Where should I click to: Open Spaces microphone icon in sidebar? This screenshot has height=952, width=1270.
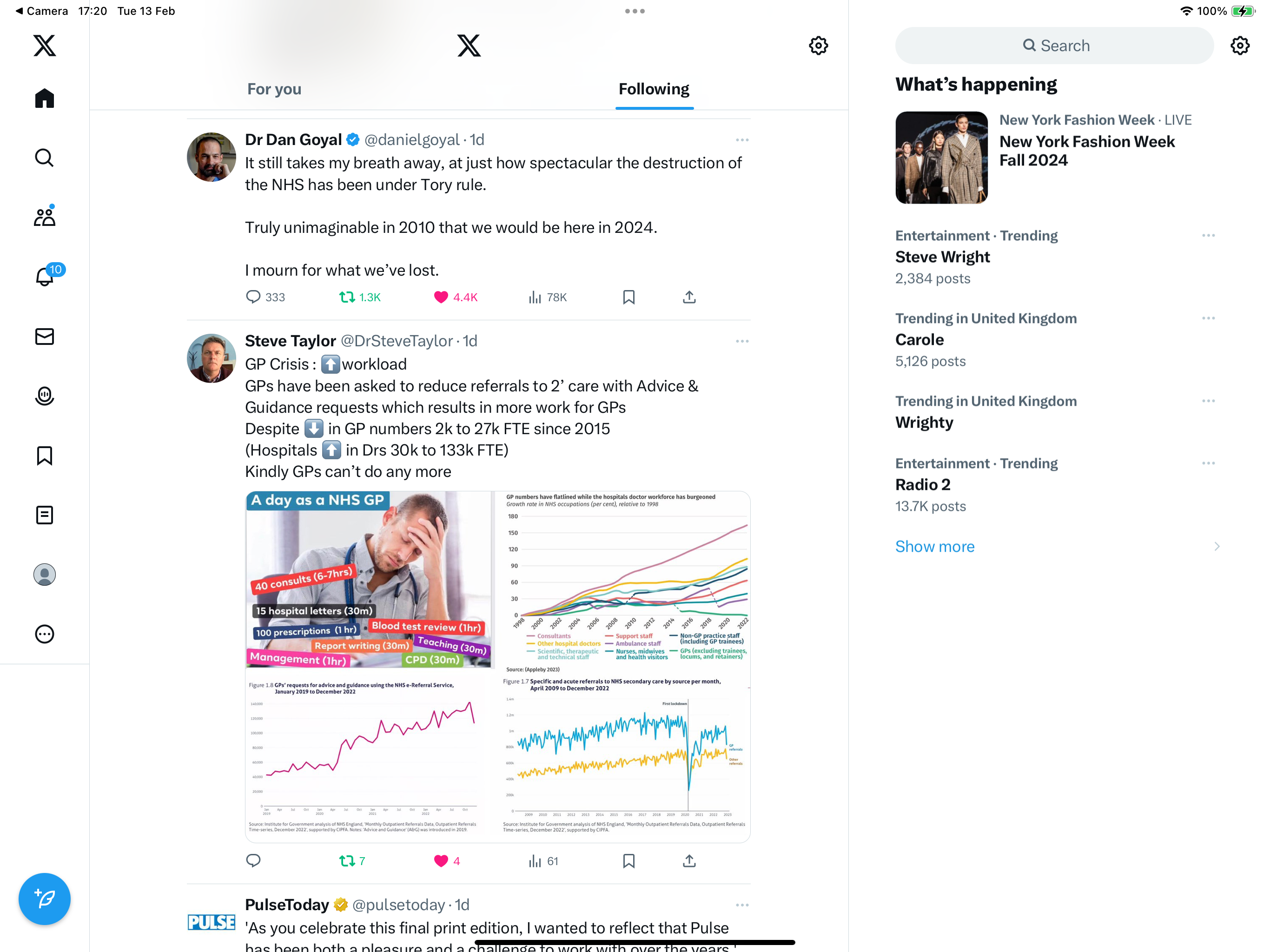pos(44,396)
